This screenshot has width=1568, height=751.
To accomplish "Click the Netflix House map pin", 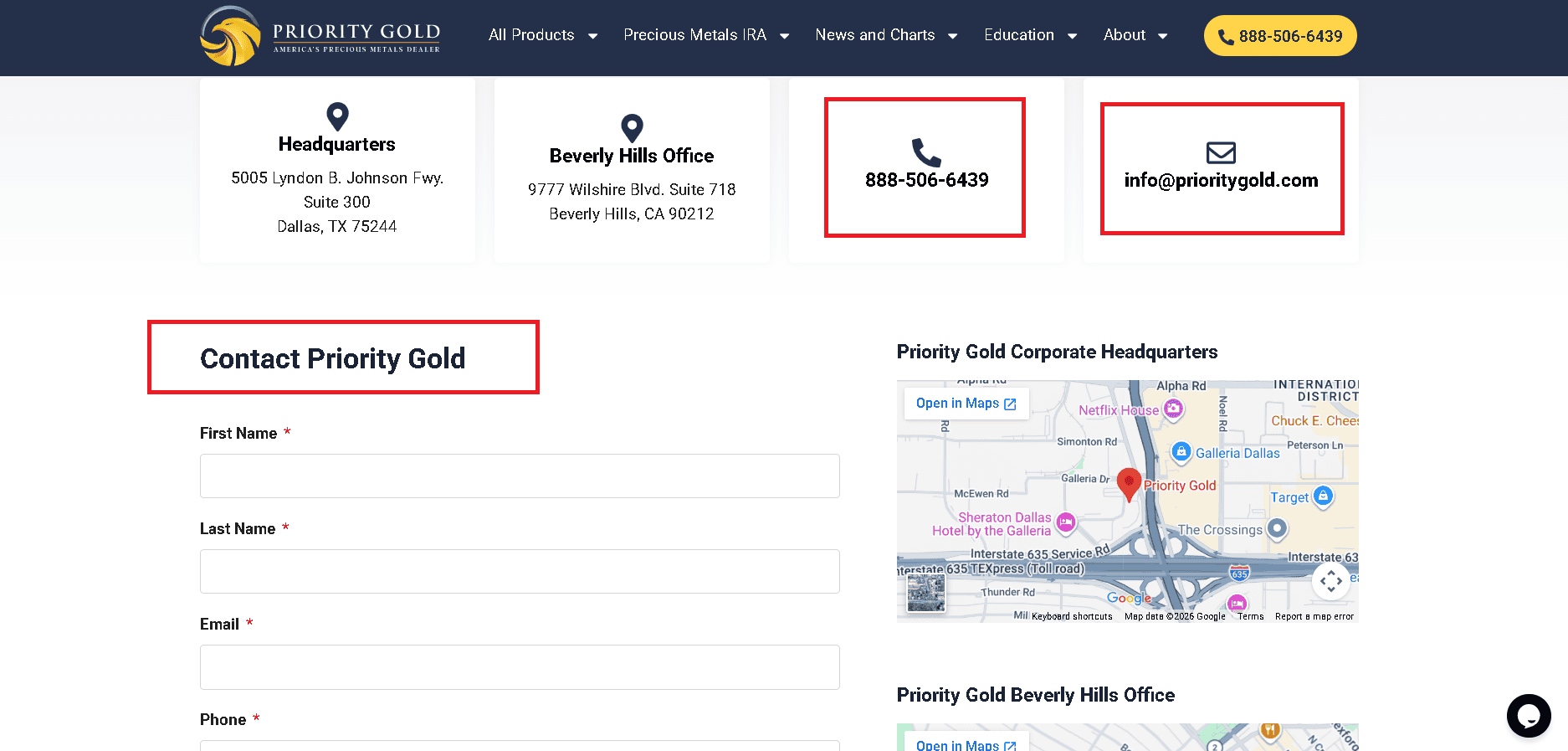I will pos(1173,409).
